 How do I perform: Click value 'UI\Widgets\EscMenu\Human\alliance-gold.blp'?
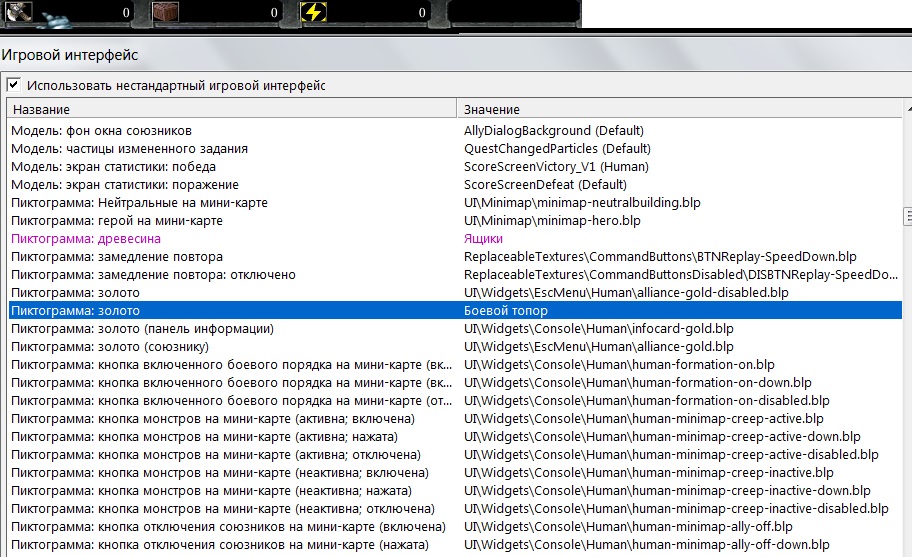pyautogui.click(x=598, y=347)
